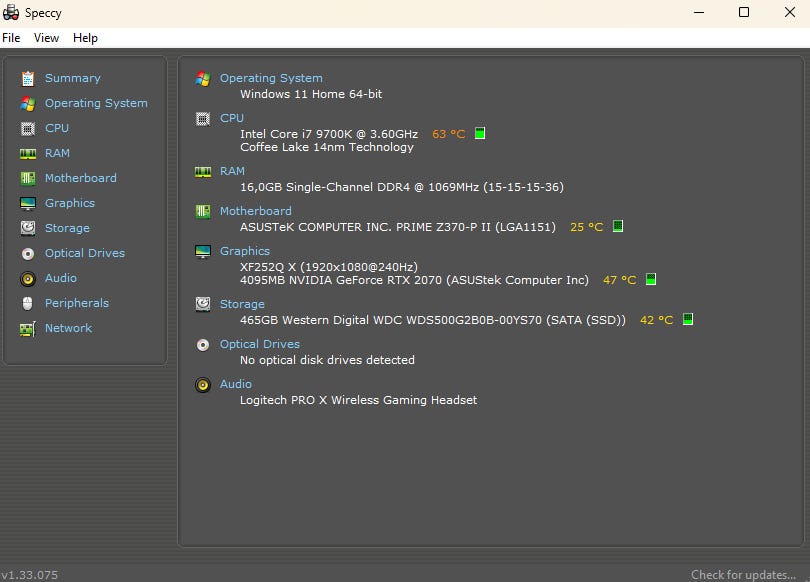
Task: Click Logitech PRO X Wireless Gaming Headset text
Action: [x=359, y=400]
